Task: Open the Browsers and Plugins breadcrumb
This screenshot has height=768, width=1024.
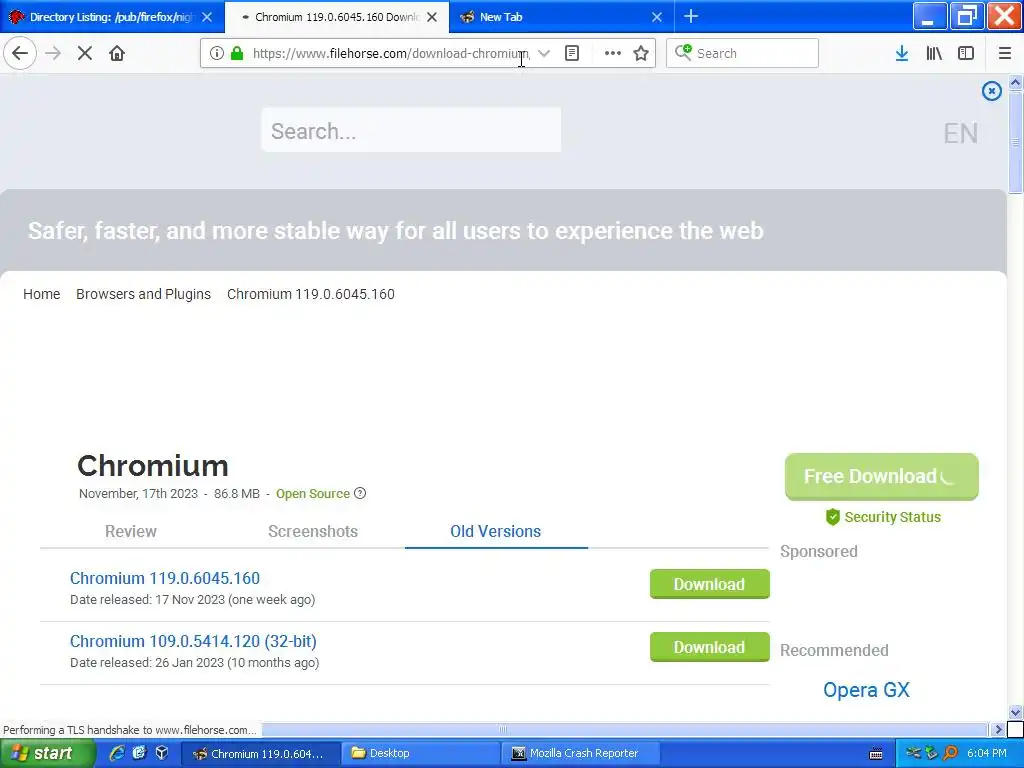Action: [x=144, y=294]
